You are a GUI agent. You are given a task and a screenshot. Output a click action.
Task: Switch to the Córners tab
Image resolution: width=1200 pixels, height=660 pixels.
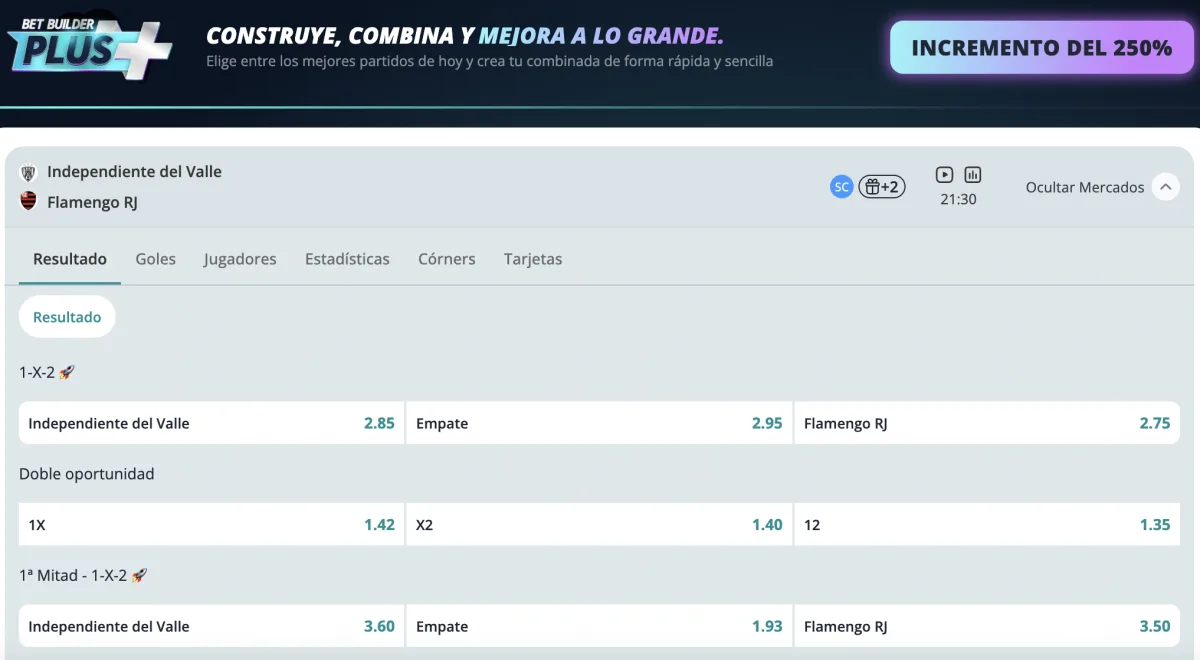pyautogui.click(x=447, y=259)
